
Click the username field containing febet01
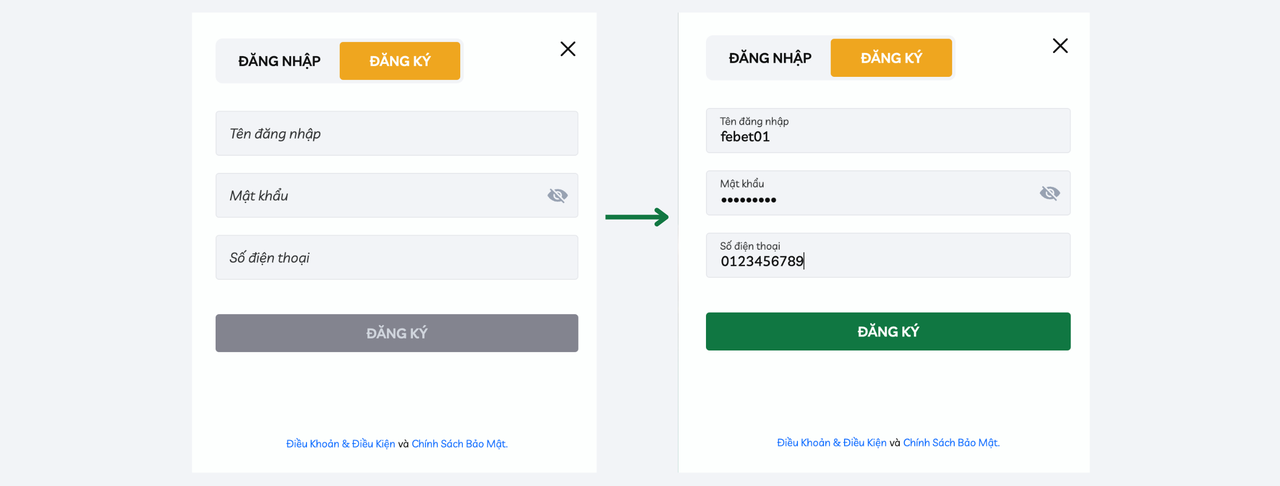point(887,131)
